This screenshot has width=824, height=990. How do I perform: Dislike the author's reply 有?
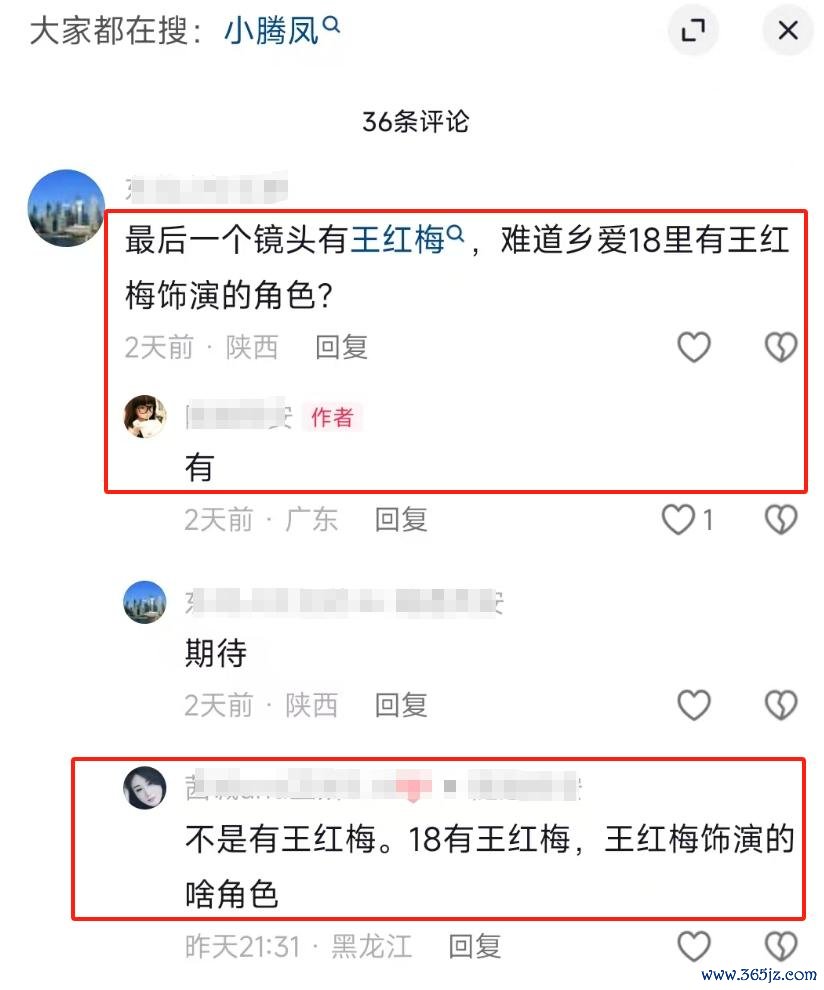coord(781,520)
